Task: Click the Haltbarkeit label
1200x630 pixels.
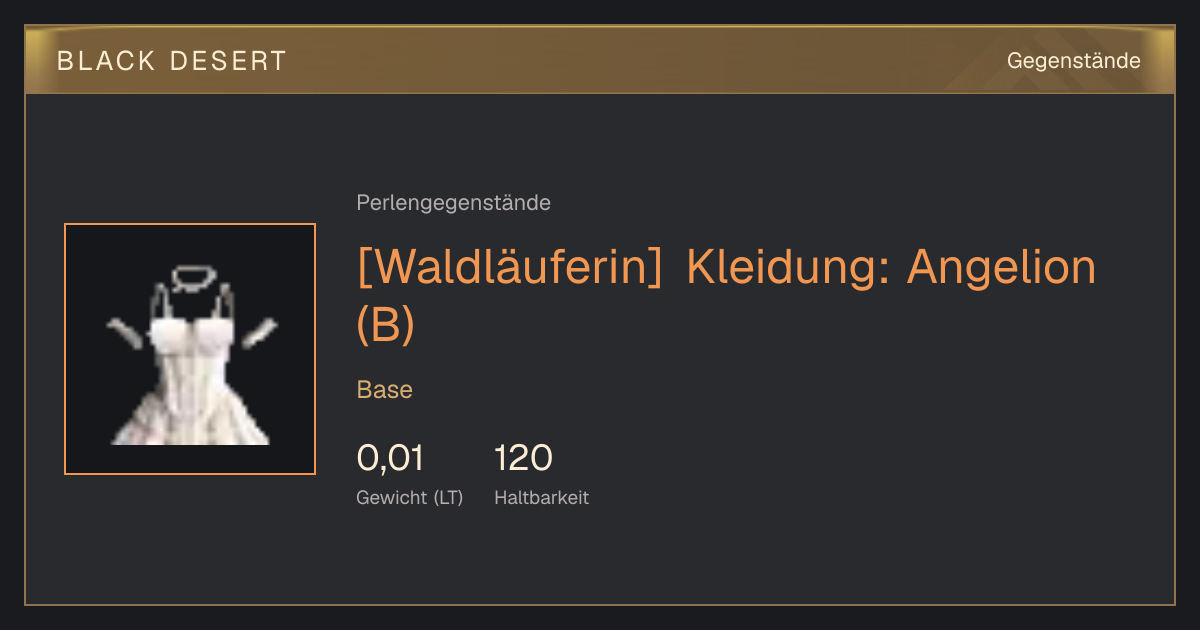Action: pyautogui.click(x=541, y=497)
